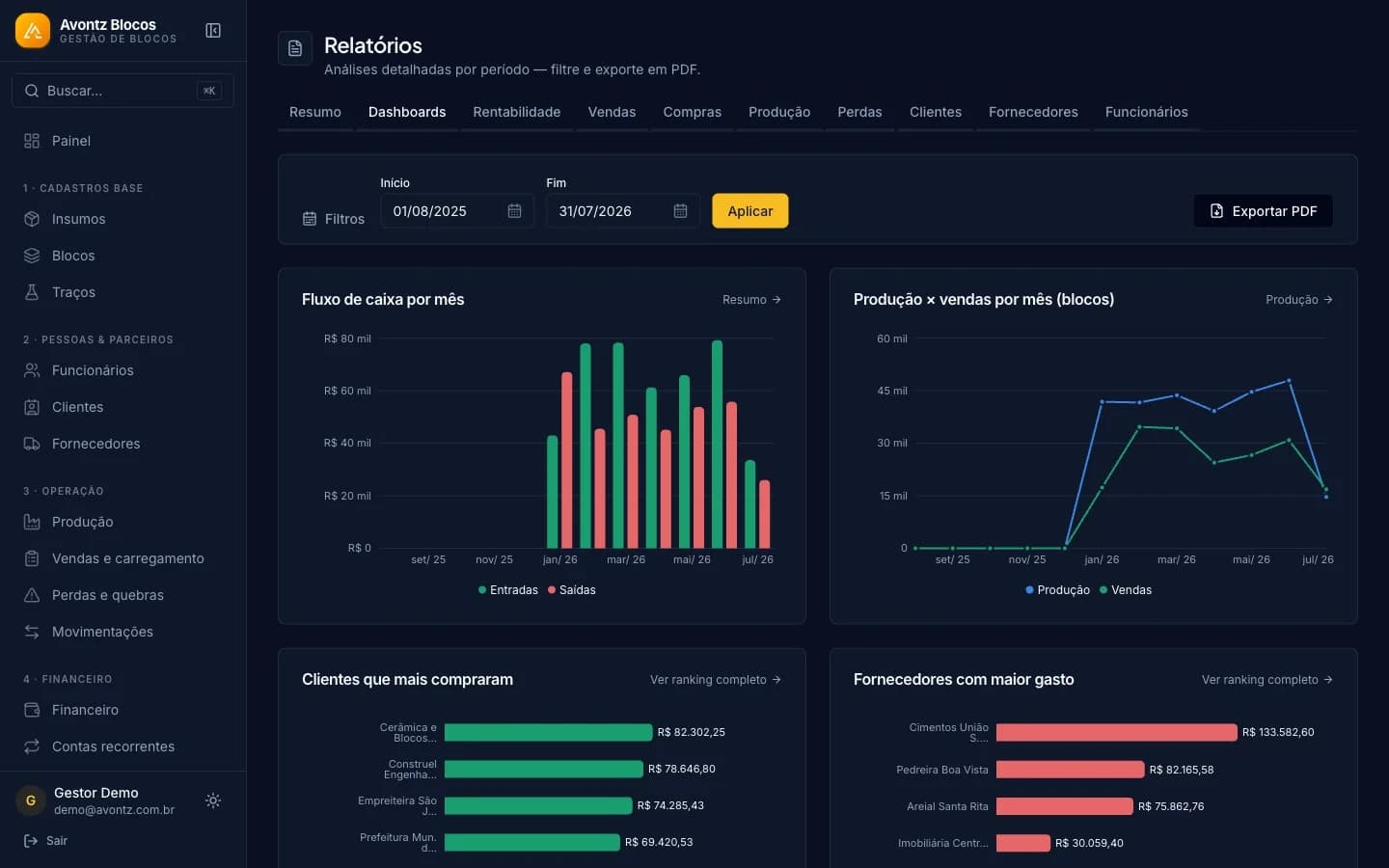Open the Fim date calendar picker
Viewport: 1389px width, 868px height.
click(x=680, y=211)
